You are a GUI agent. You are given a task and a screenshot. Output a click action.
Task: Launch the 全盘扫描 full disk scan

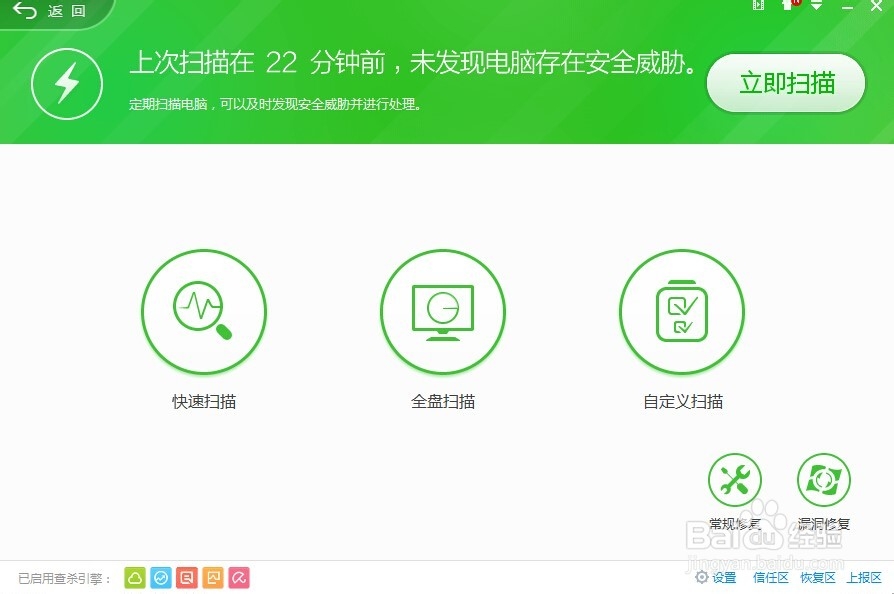[442, 311]
